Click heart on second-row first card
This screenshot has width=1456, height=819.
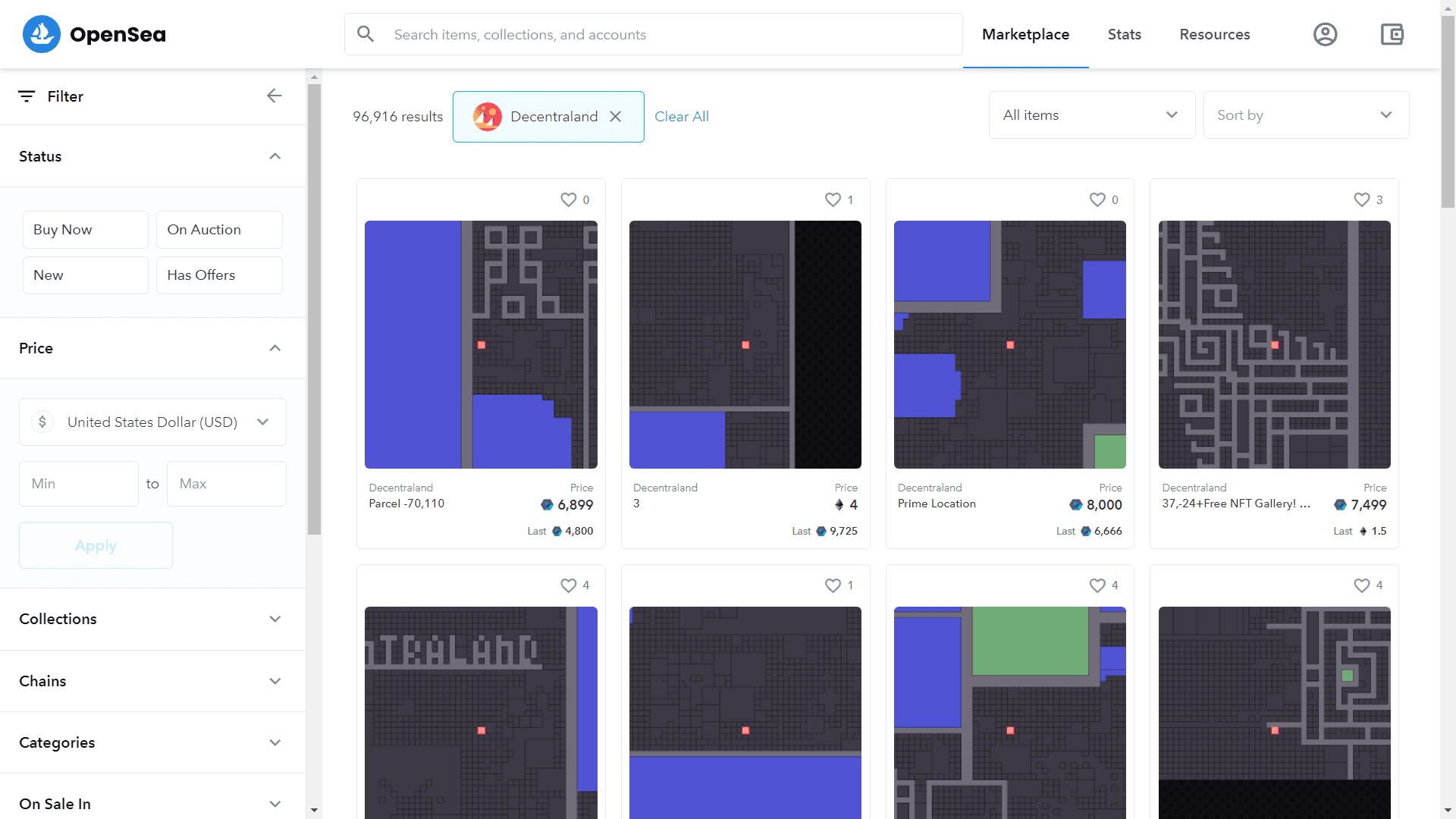tap(568, 585)
